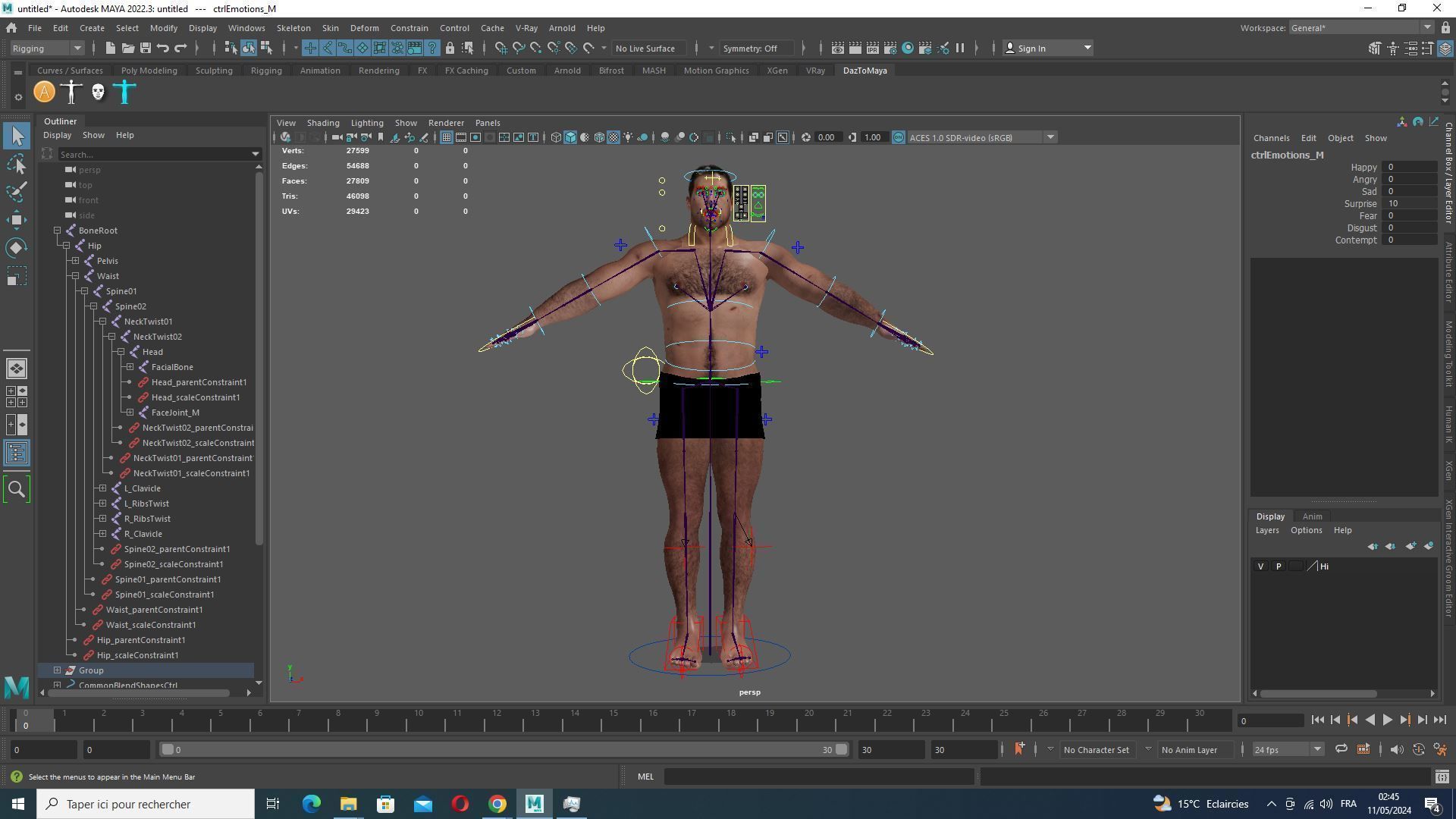The height and width of the screenshot is (819, 1456).
Task: Switch to the Animation shelf tab
Action: coord(319,71)
